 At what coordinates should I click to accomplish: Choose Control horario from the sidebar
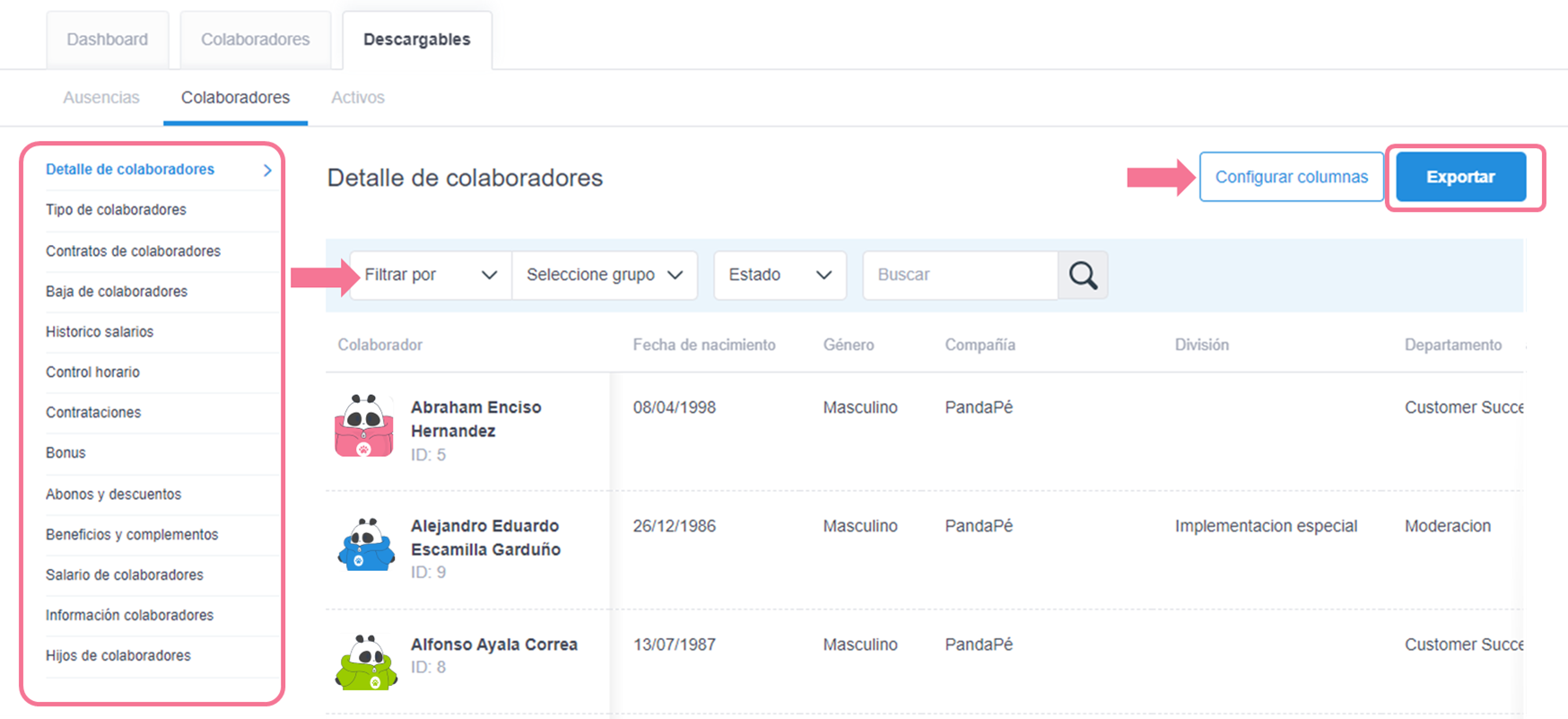pos(93,373)
